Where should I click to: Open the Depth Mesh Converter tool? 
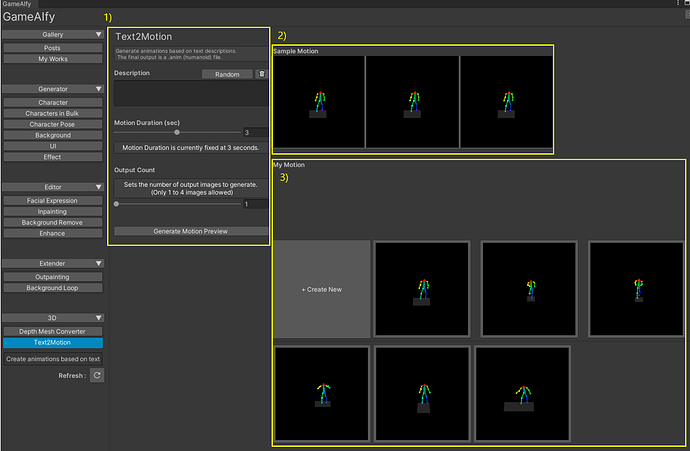coord(53,331)
